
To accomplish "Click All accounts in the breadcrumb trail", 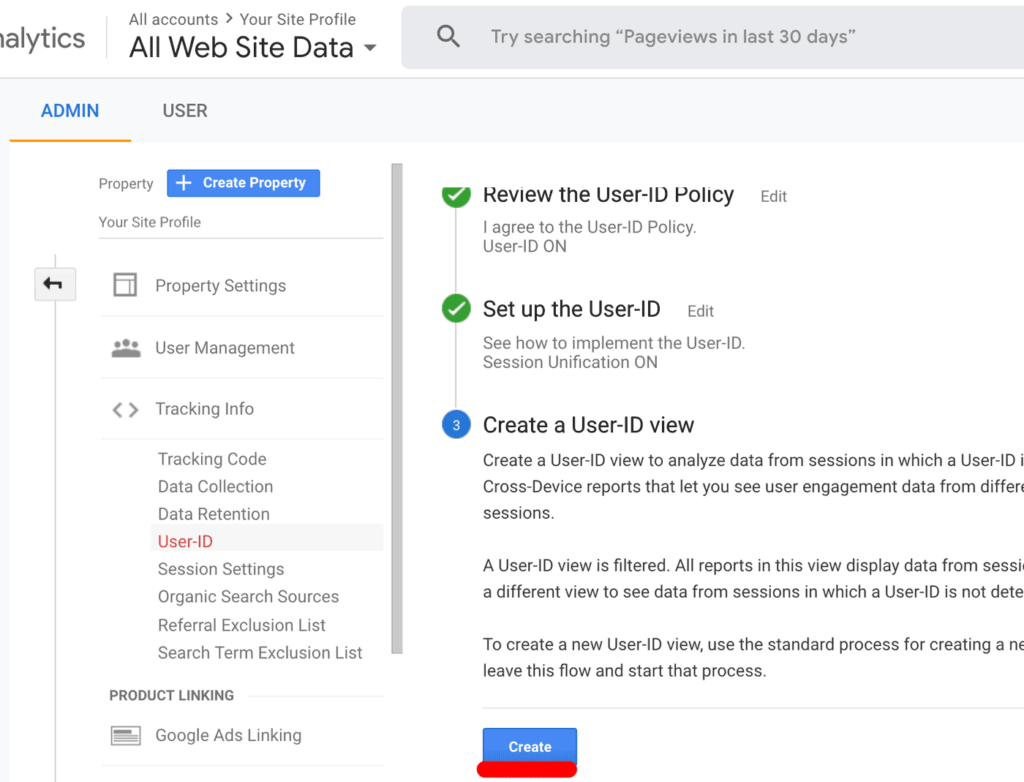I will tap(172, 18).
